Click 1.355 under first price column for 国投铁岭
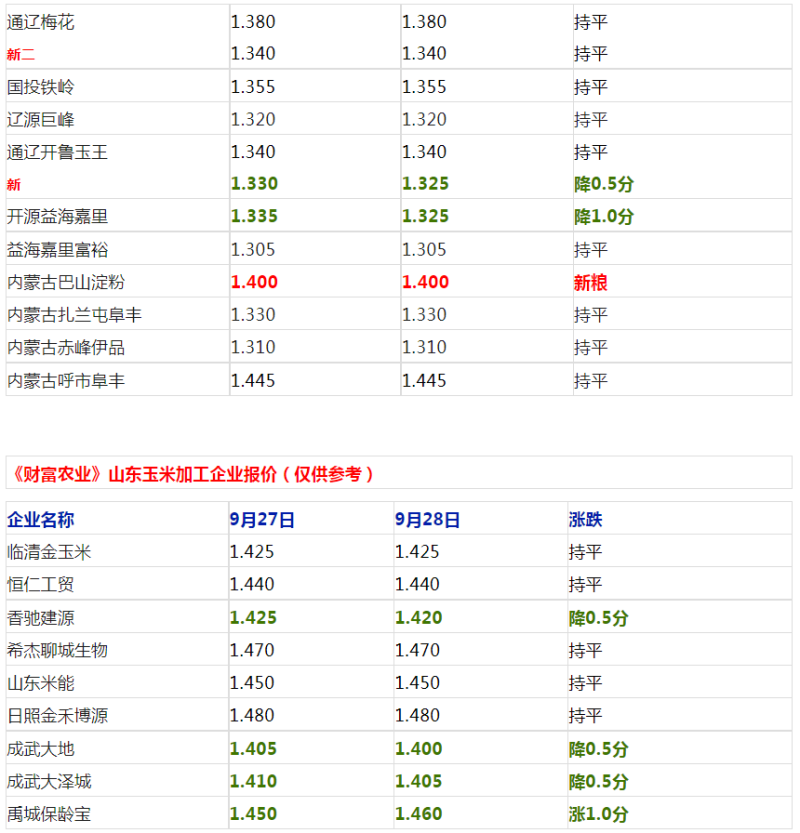 click(x=253, y=87)
